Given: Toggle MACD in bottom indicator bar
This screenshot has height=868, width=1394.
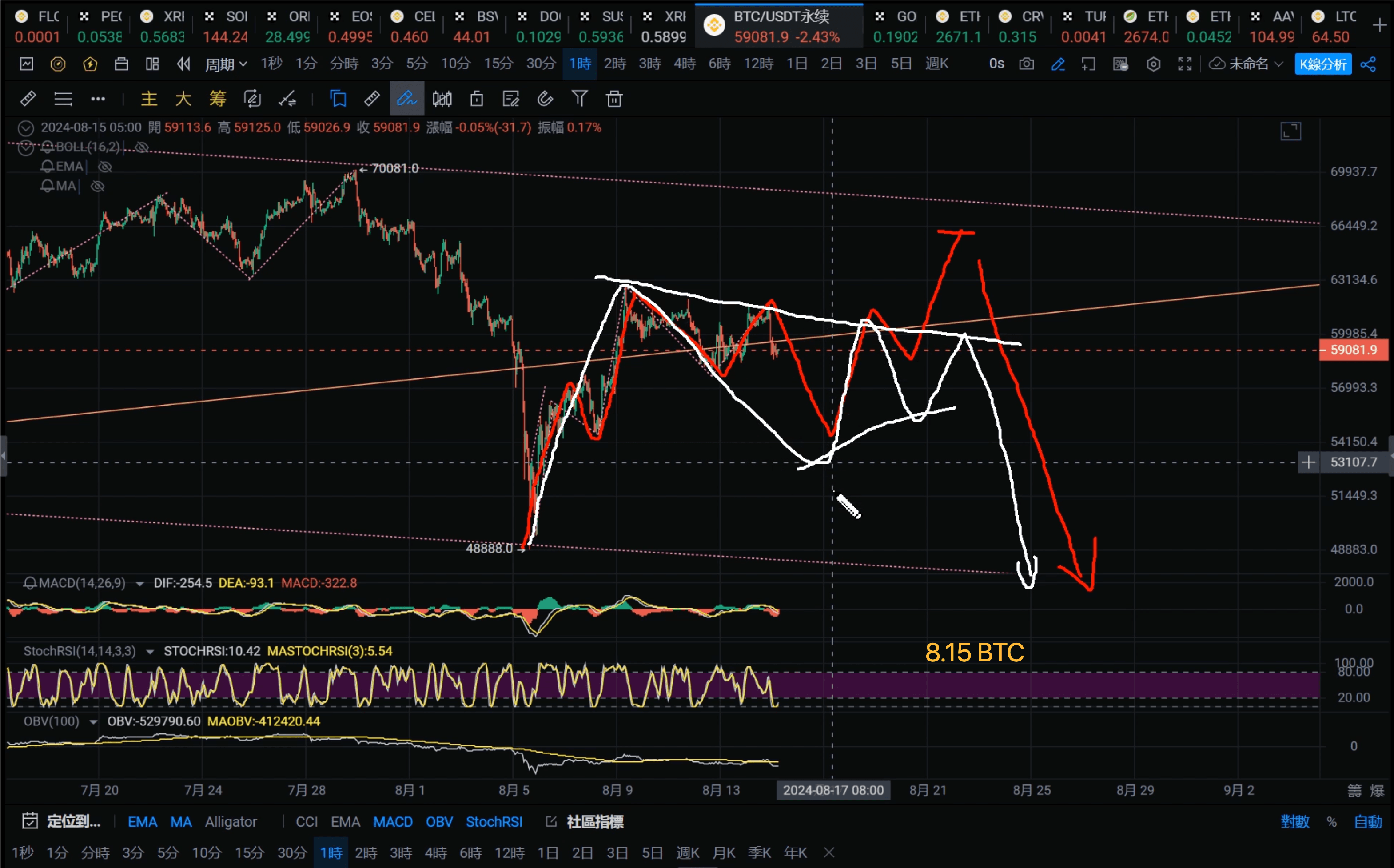Looking at the screenshot, I should [x=393, y=821].
